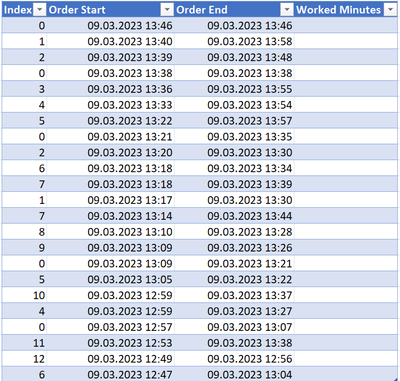Select Order End cell 09.03.2023 13:39
The height and width of the screenshot is (381, 400).
(234, 184)
